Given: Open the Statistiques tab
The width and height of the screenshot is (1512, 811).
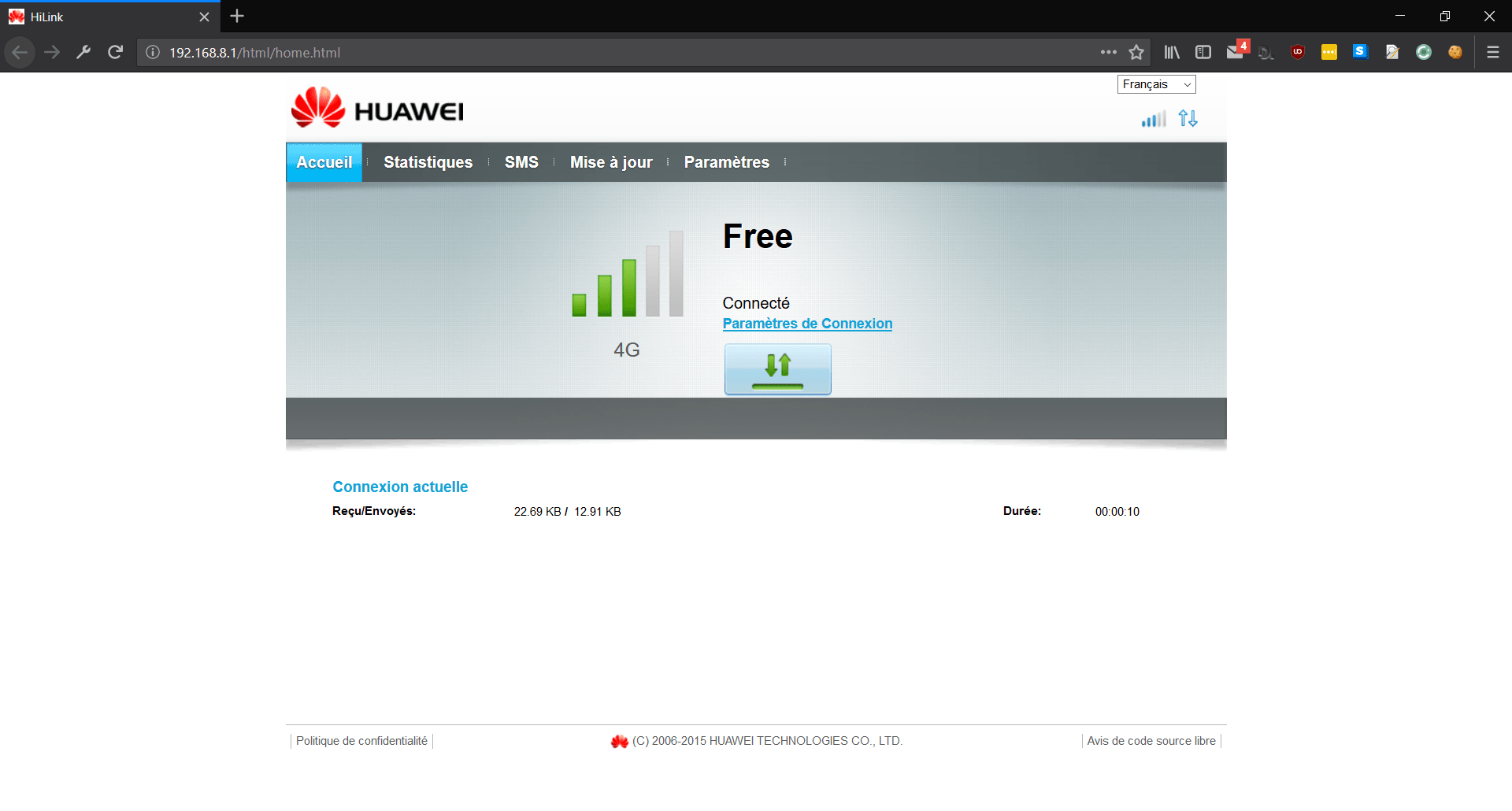Looking at the screenshot, I should [x=428, y=162].
